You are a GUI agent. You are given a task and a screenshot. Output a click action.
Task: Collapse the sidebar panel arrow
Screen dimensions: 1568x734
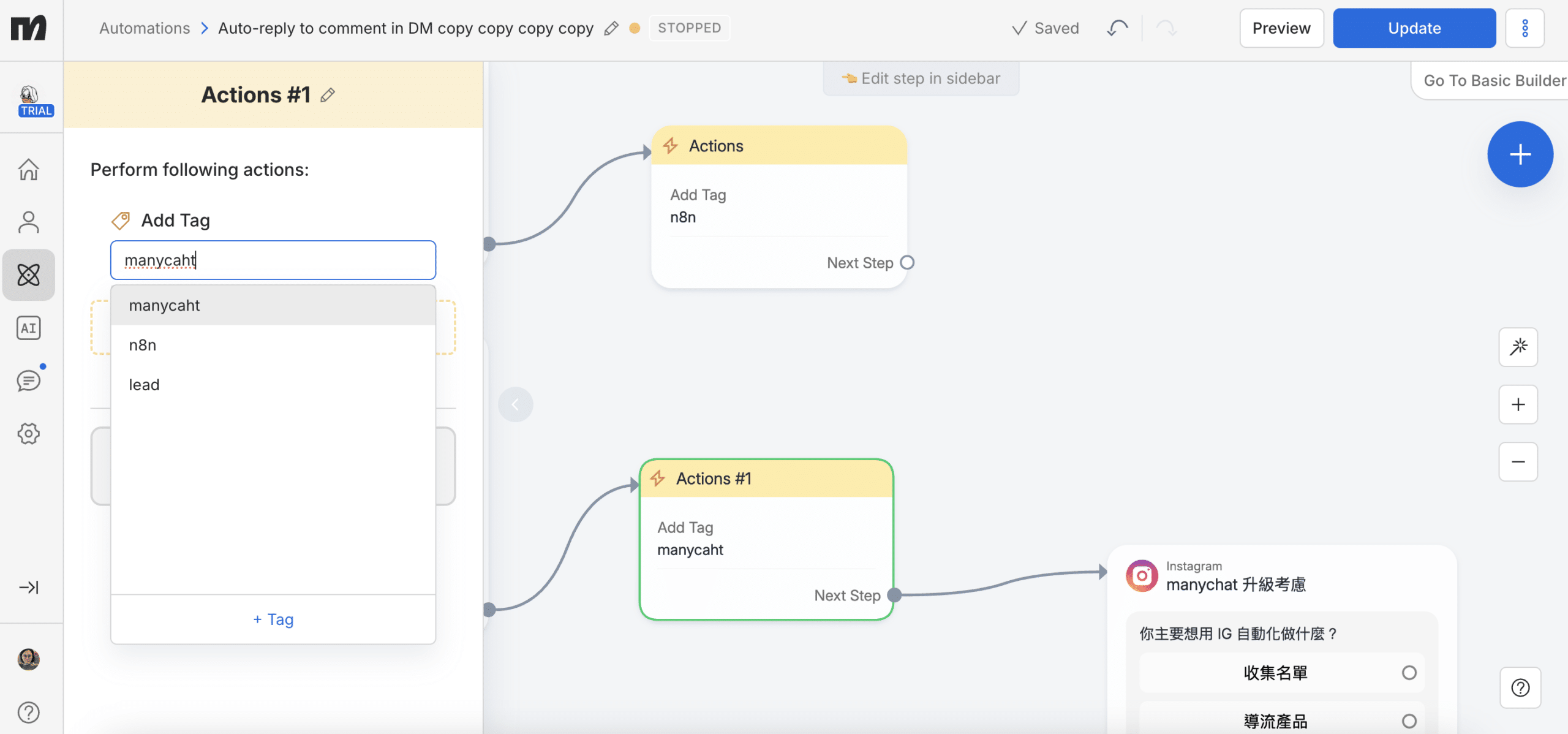coord(516,404)
